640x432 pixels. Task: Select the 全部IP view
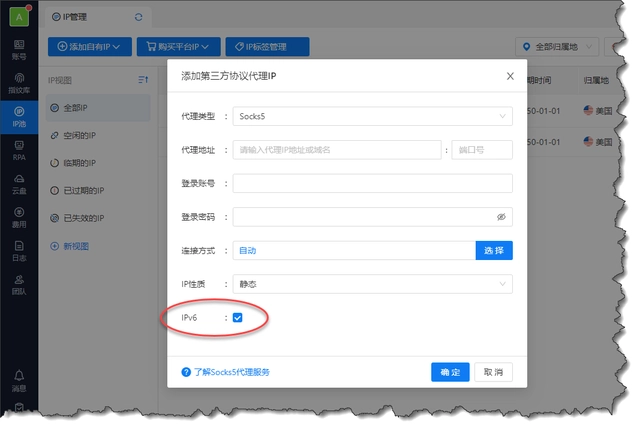click(x=98, y=108)
